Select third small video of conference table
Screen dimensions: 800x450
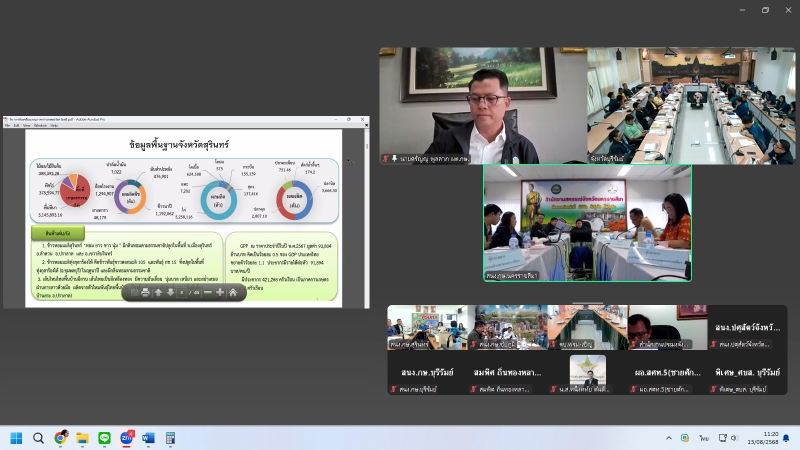pyautogui.click(x=587, y=328)
